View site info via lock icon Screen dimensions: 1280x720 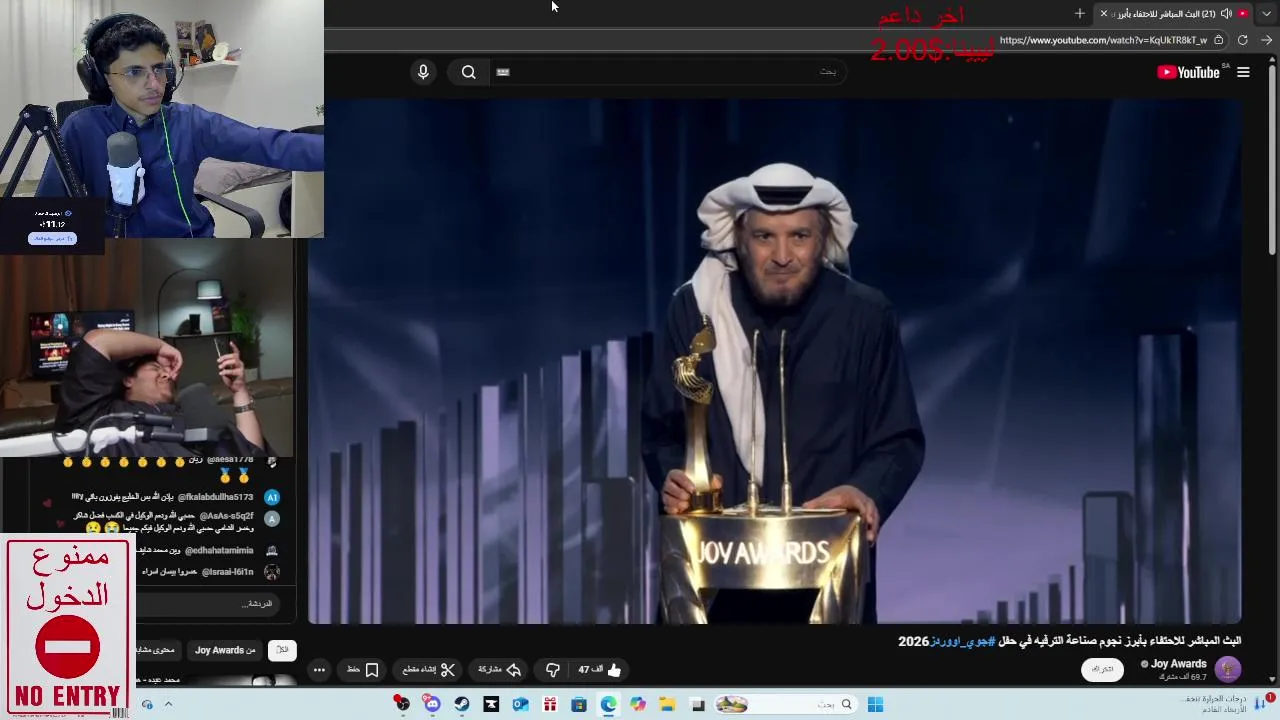click(1218, 40)
